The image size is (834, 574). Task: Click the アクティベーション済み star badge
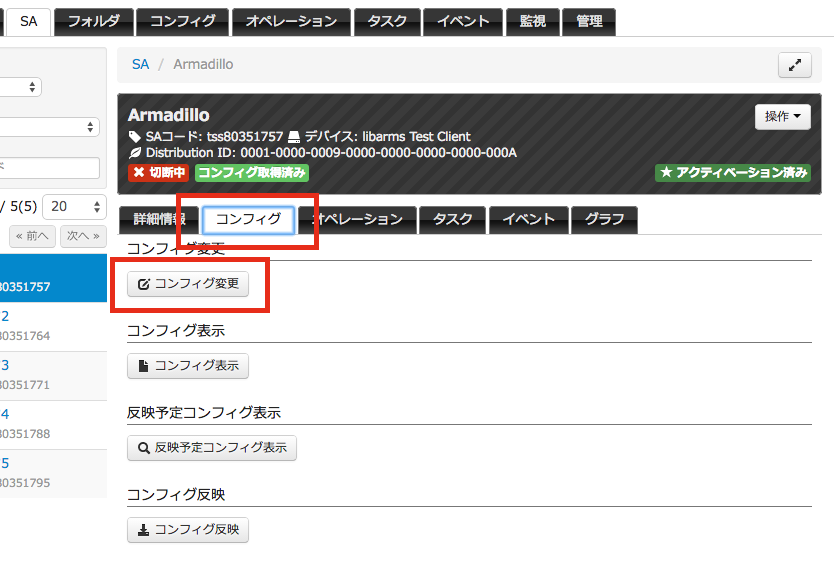pos(733,172)
